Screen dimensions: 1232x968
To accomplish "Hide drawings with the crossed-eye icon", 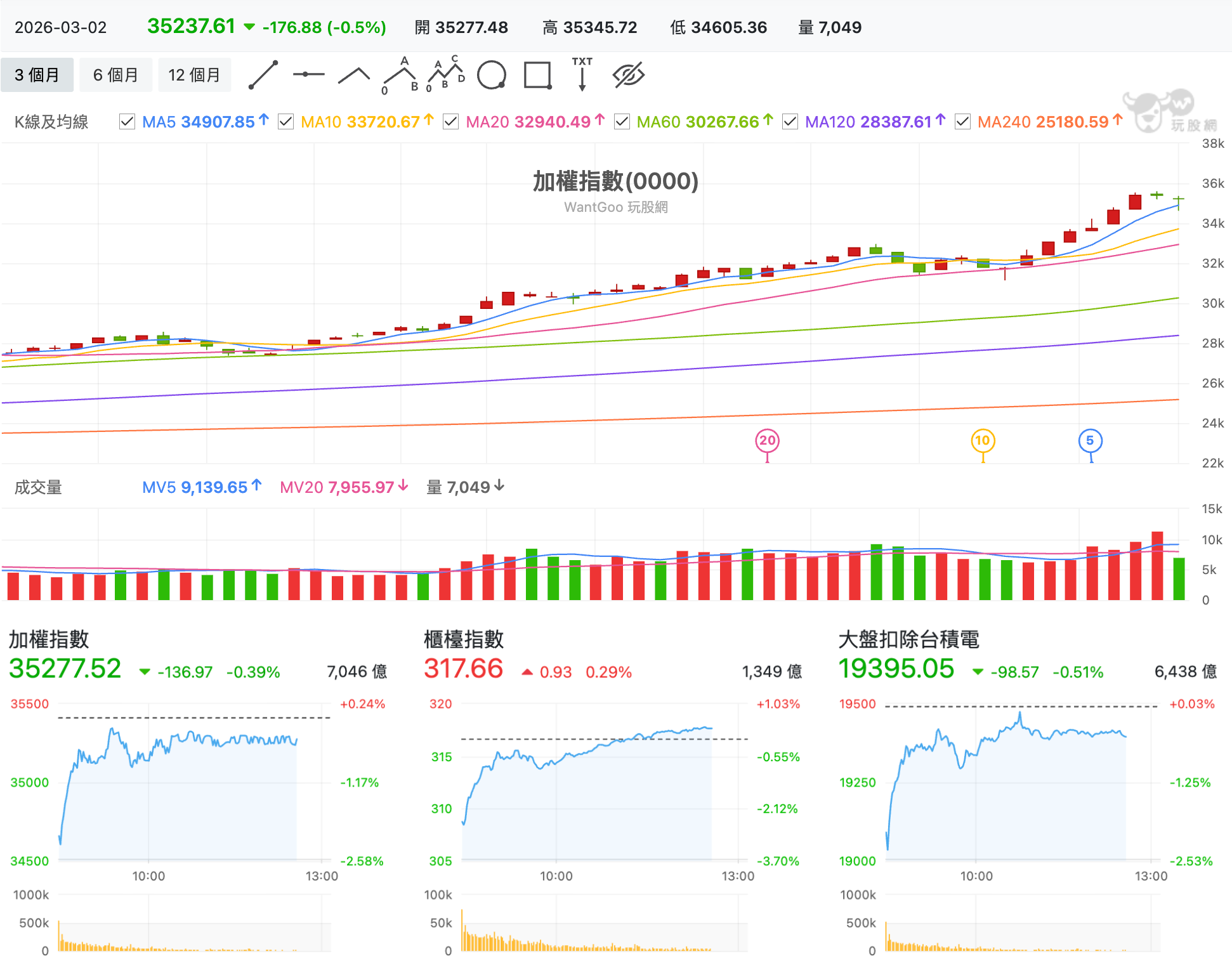I will pos(629,75).
